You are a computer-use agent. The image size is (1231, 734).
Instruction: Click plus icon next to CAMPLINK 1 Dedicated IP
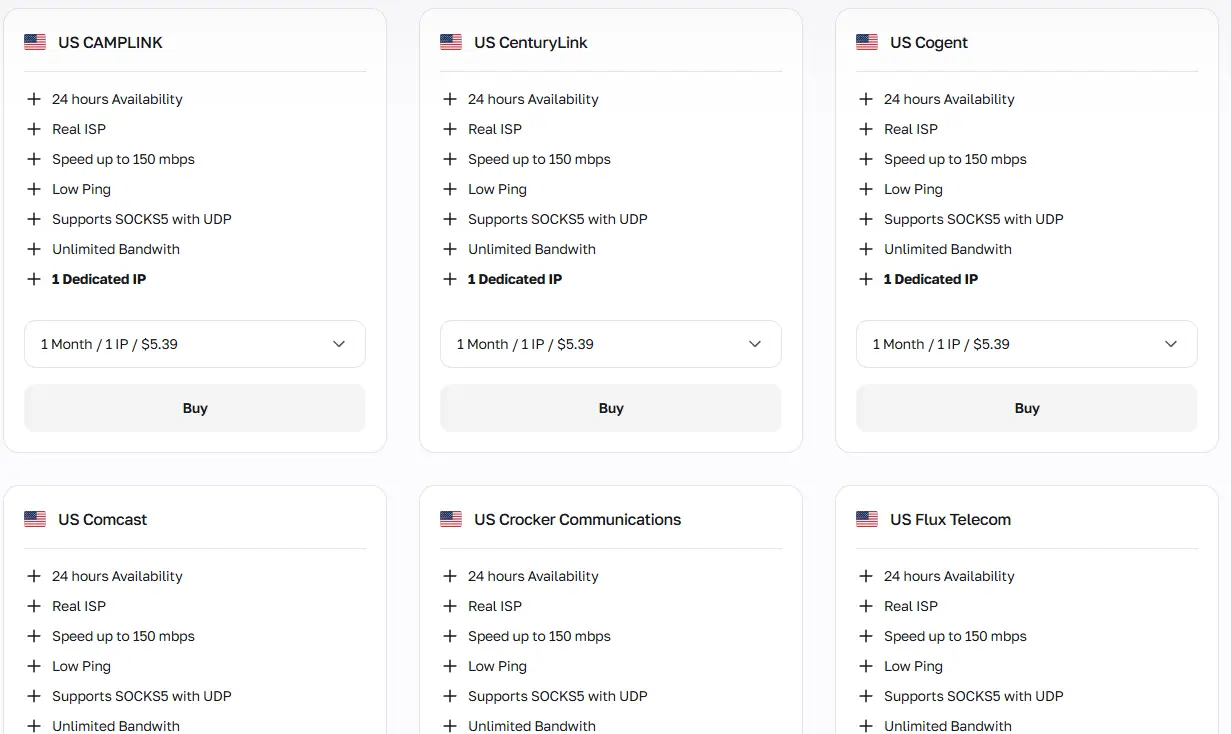[x=34, y=279]
